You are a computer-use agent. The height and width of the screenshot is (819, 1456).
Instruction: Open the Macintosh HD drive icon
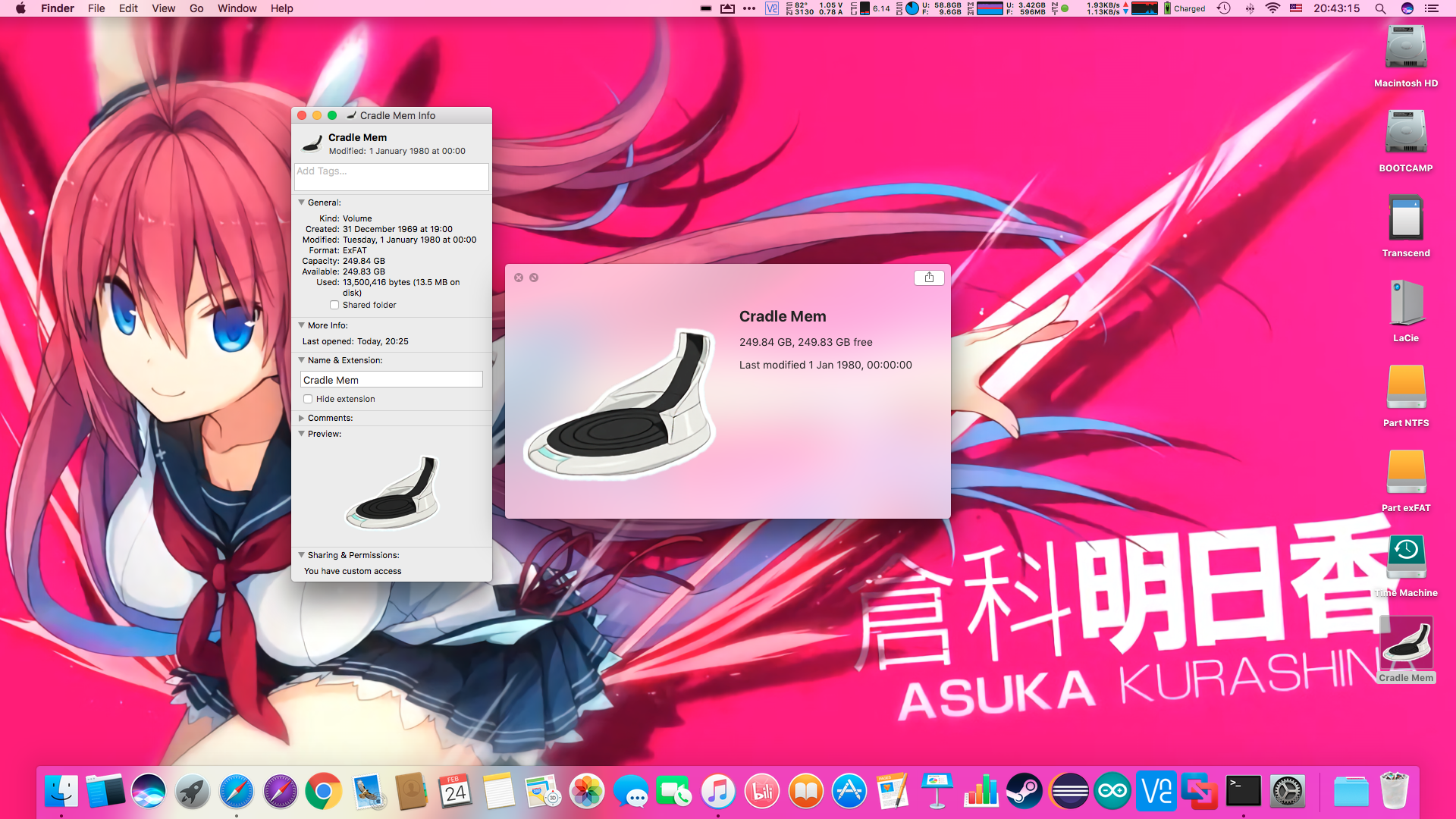click(x=1406, y=47)
